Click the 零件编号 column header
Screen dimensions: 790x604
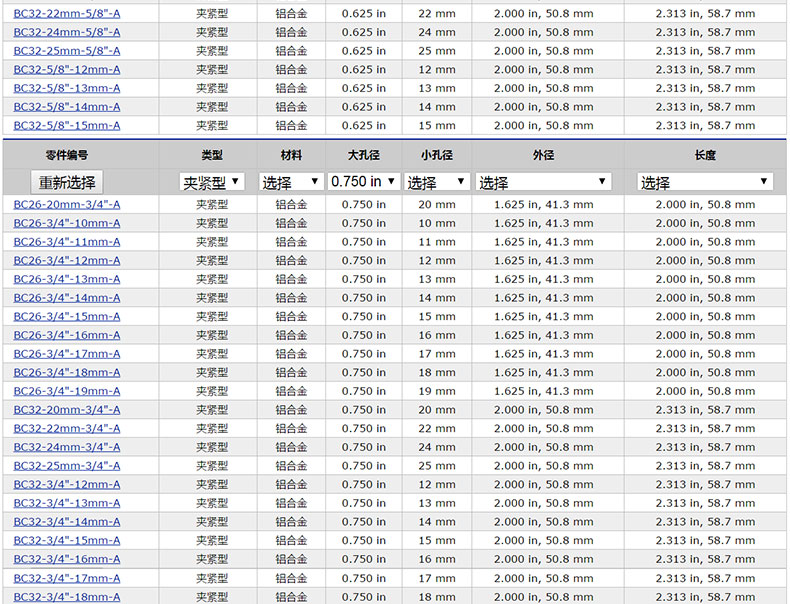pyautogui.click(x=67, y=156)
